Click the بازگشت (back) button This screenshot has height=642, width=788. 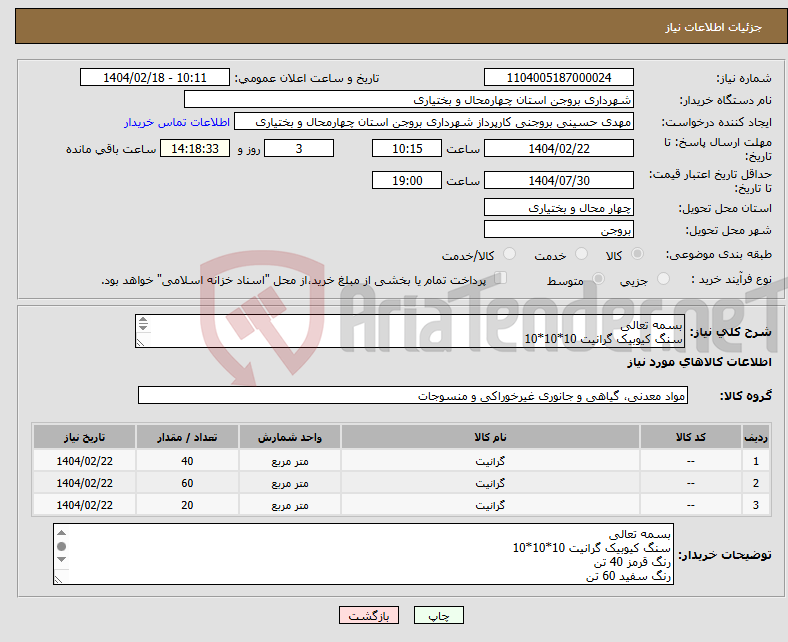(369, 615)
